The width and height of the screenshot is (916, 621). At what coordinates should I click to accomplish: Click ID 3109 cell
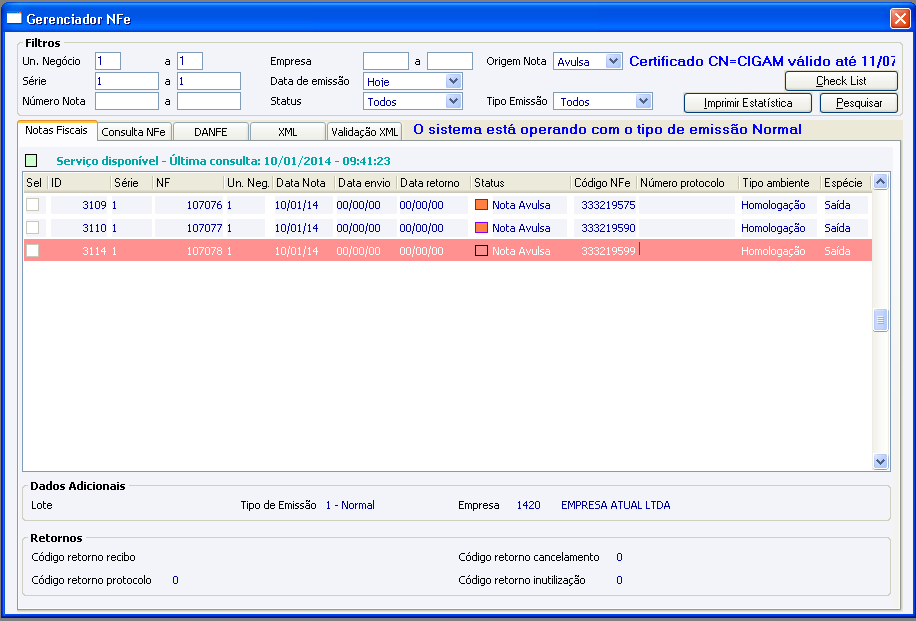click(79, 204)
